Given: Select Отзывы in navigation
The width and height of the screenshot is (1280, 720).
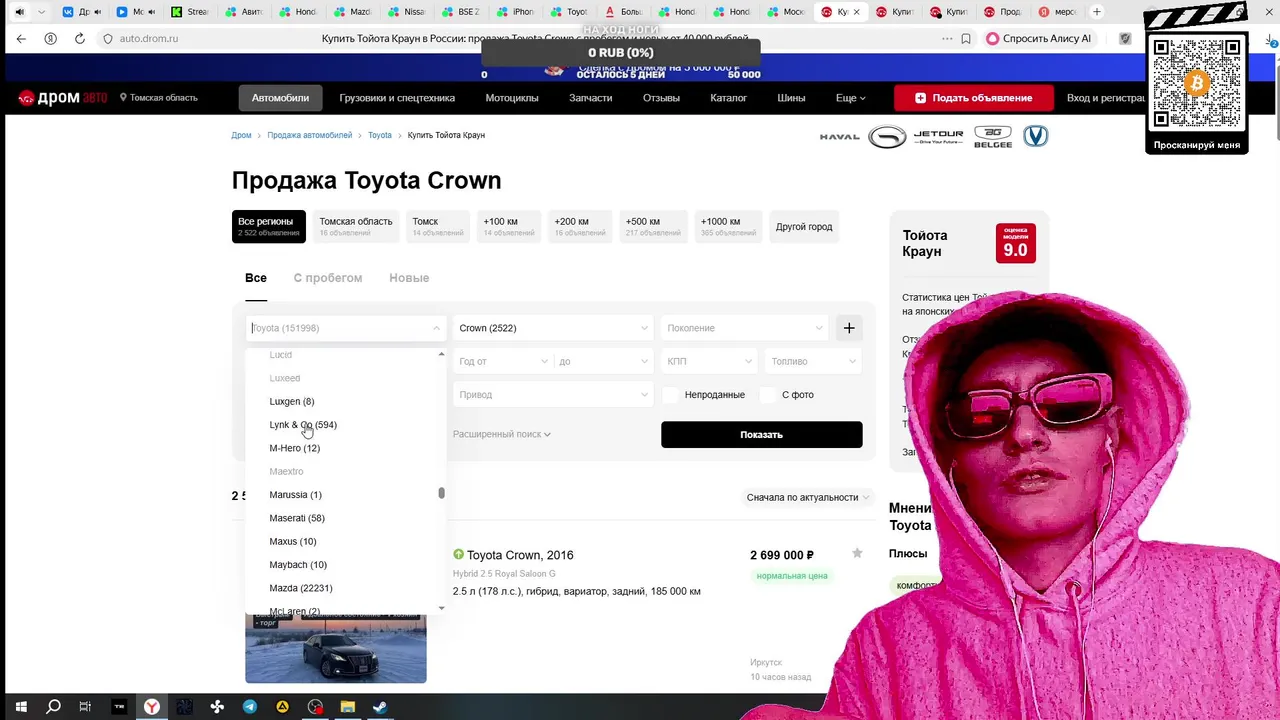Looking at the screenshot, I should tap(661, 98).
